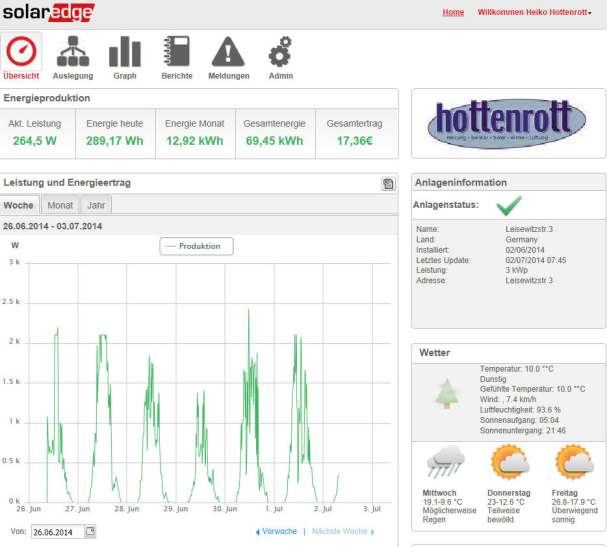This screenshot has height=547, width=607.
Task: Open the Auslegung layout icon
Action: pyautogui.click(x=72, y=52)
